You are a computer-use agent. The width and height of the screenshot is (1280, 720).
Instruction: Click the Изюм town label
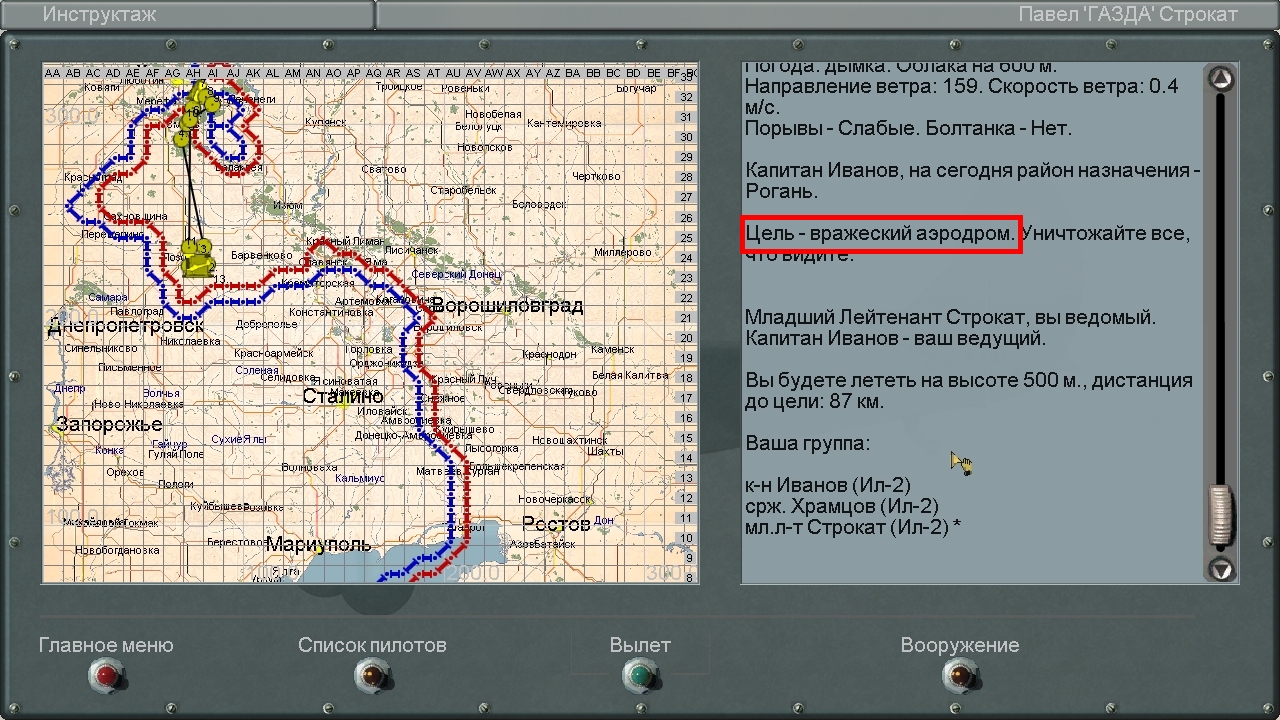(288, 206)
